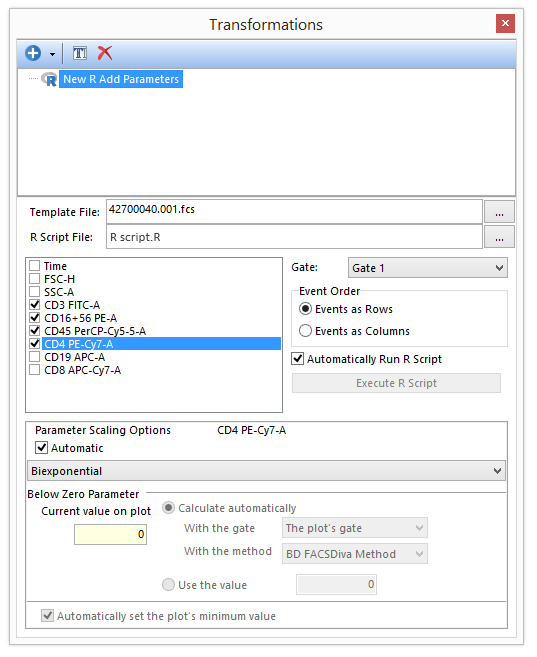Select the CD8 APC-Cy7-A list row text
537x657 pixels.
[x=83, y=370]
